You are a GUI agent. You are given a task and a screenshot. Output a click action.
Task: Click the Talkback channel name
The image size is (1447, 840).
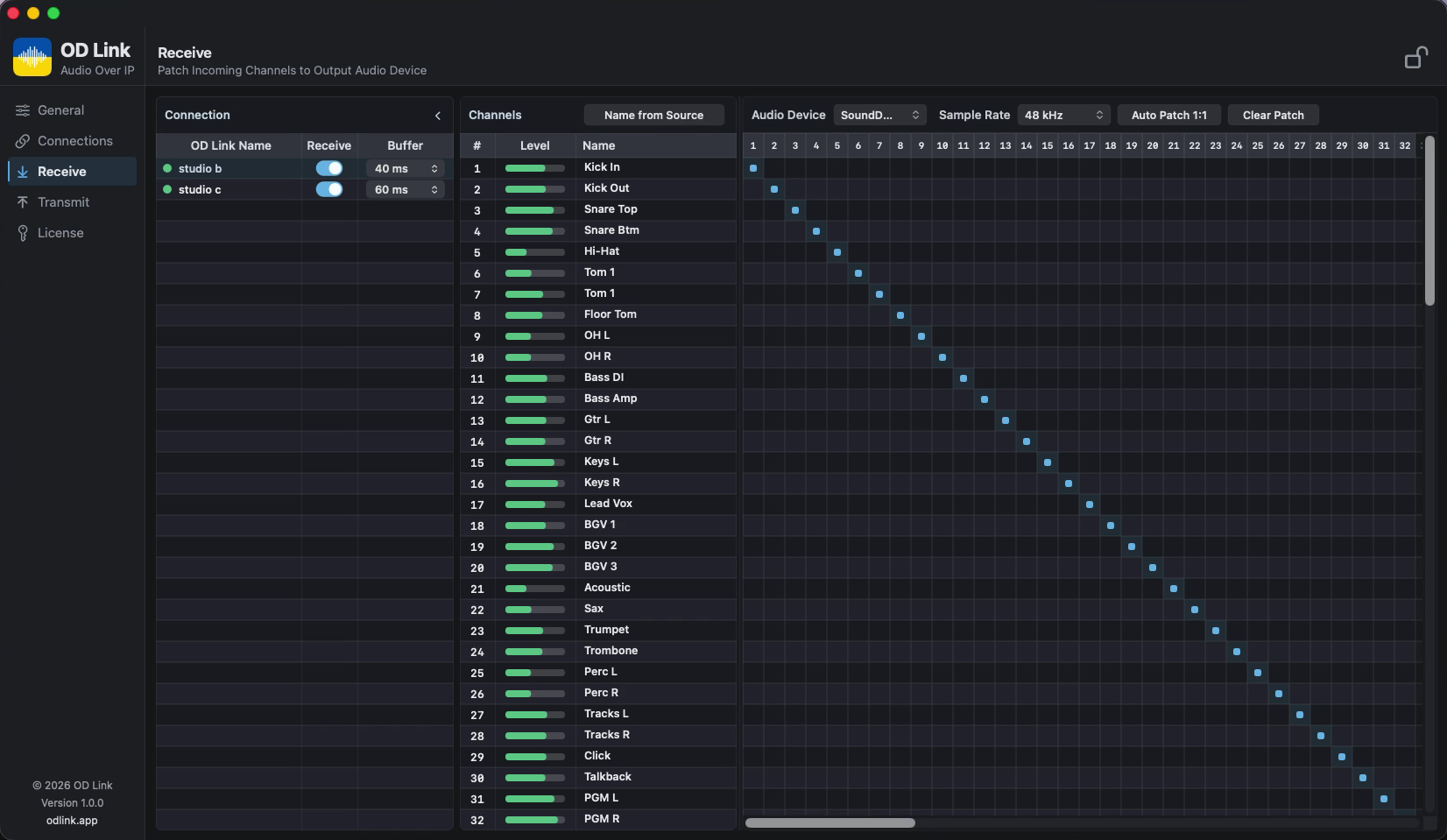click(x=608, y=777)
